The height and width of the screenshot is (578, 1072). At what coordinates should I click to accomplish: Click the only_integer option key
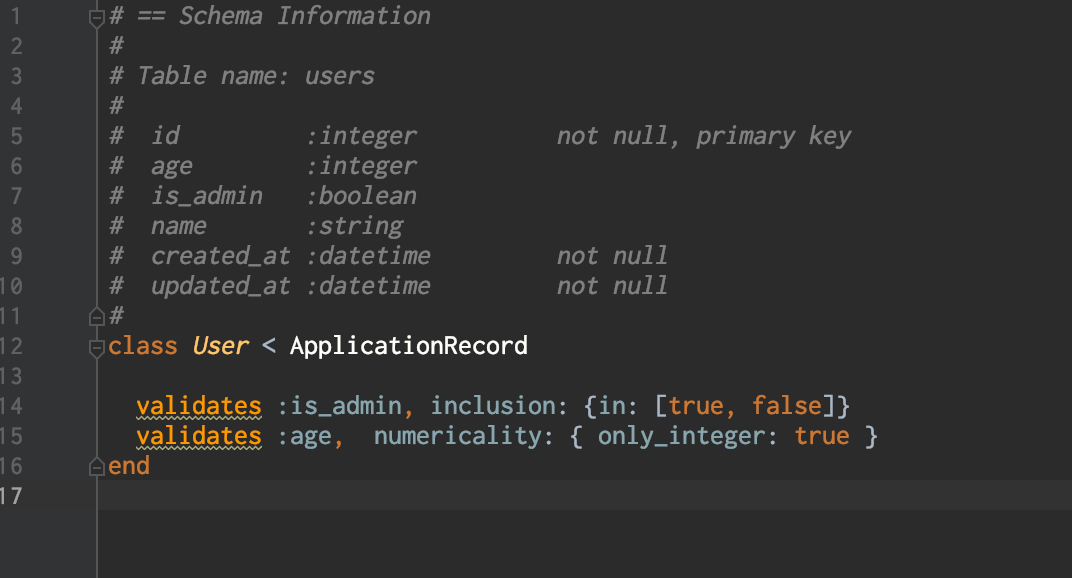[681, 436]
